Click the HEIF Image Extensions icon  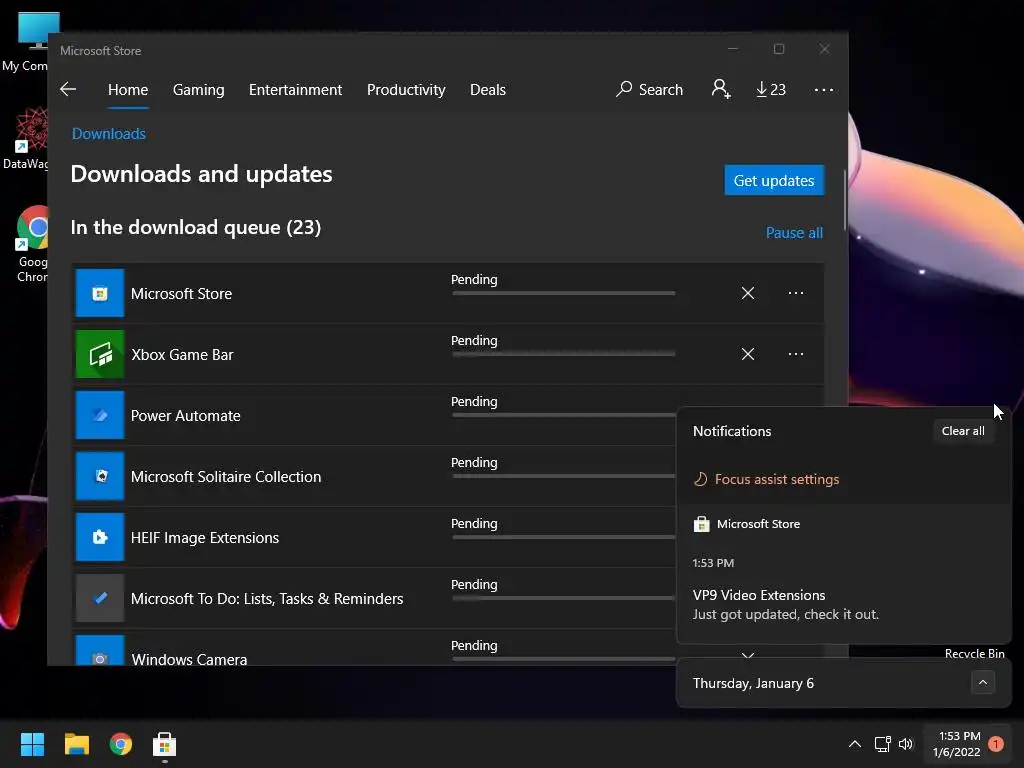click(99, 537)
